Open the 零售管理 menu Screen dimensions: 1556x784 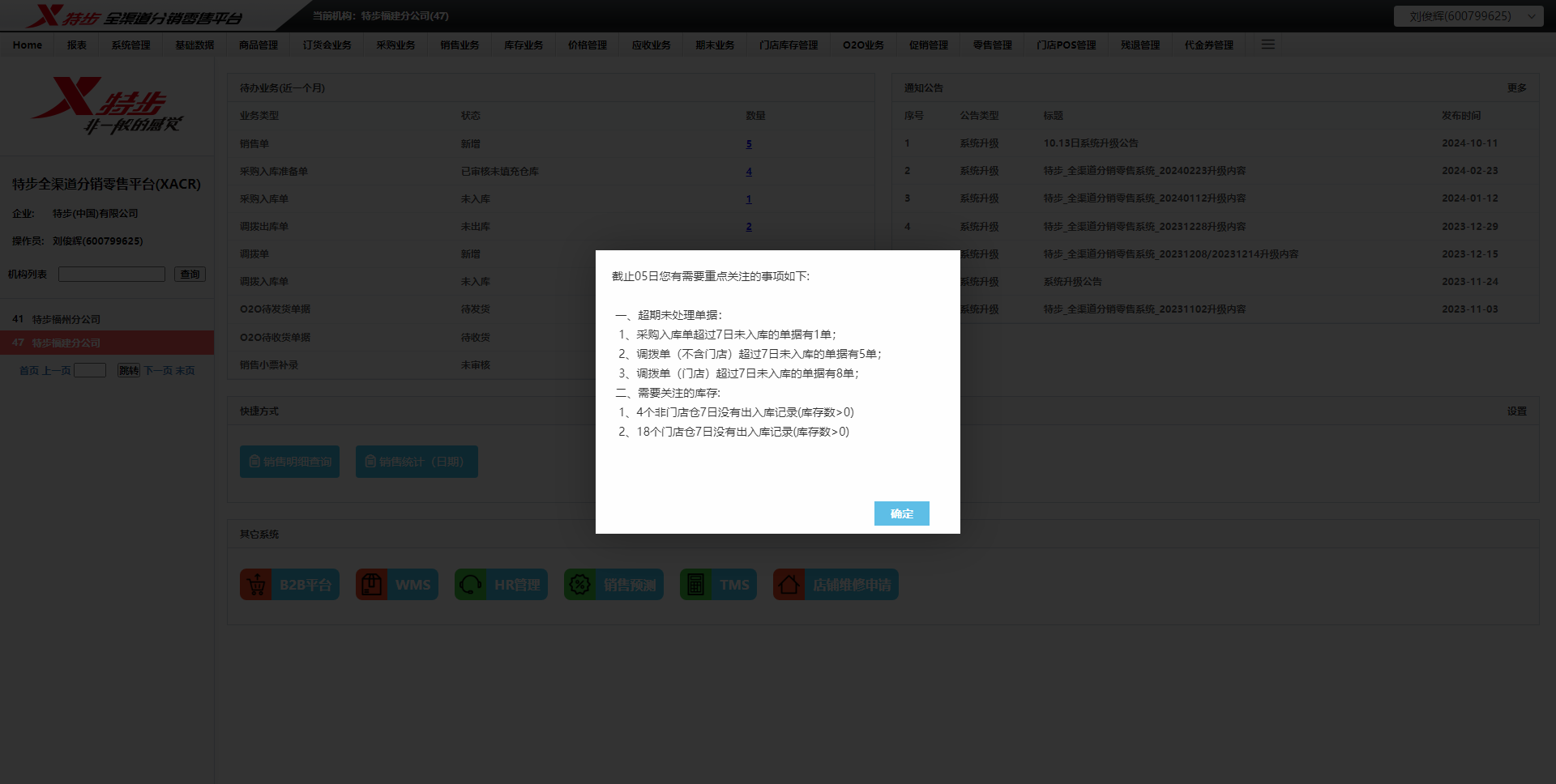coord(993,45)
